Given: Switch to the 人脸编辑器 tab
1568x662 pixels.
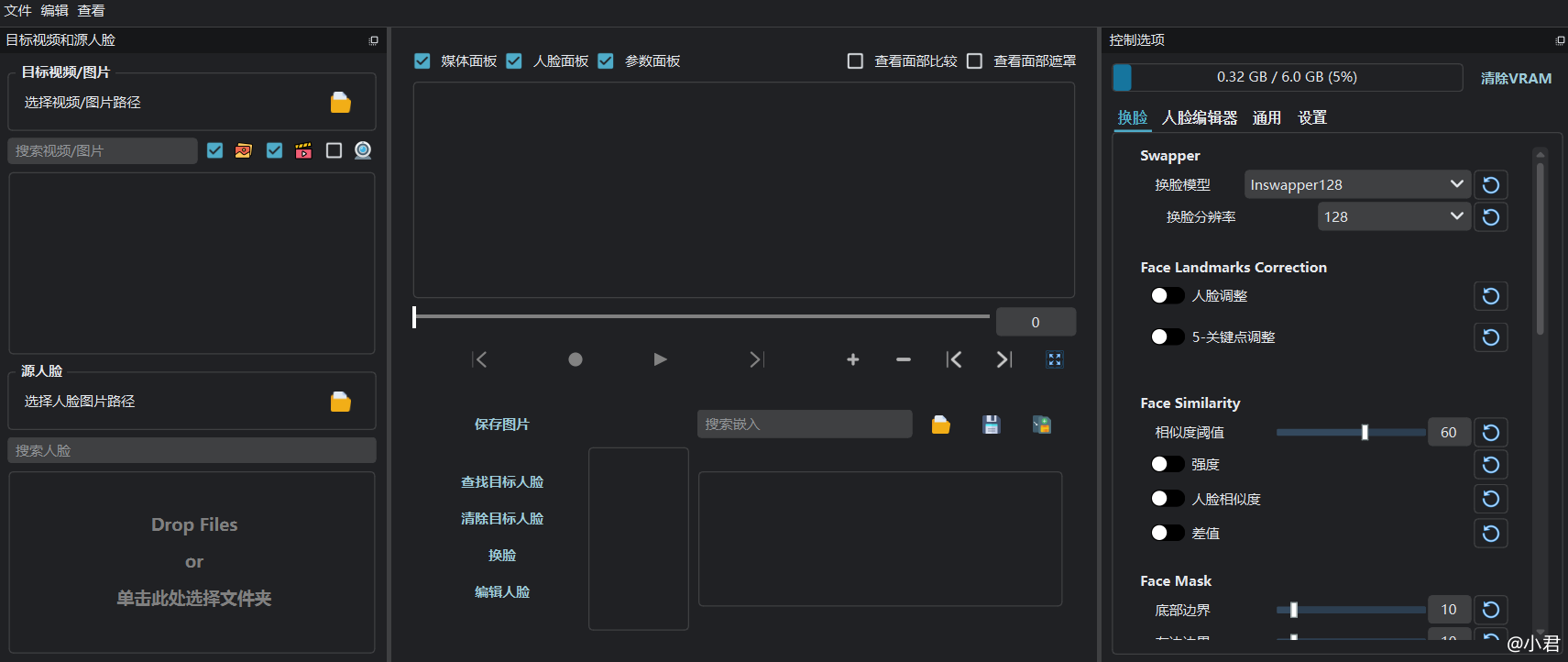Looking at the screenshot, I should (1199, 117).
